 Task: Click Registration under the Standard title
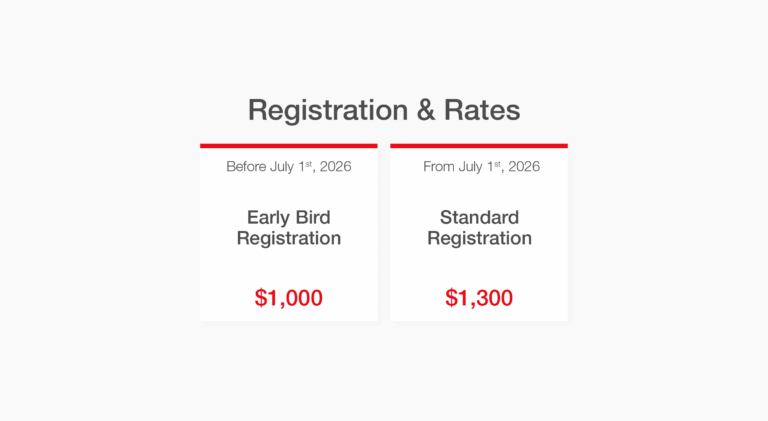coord(479,239)
